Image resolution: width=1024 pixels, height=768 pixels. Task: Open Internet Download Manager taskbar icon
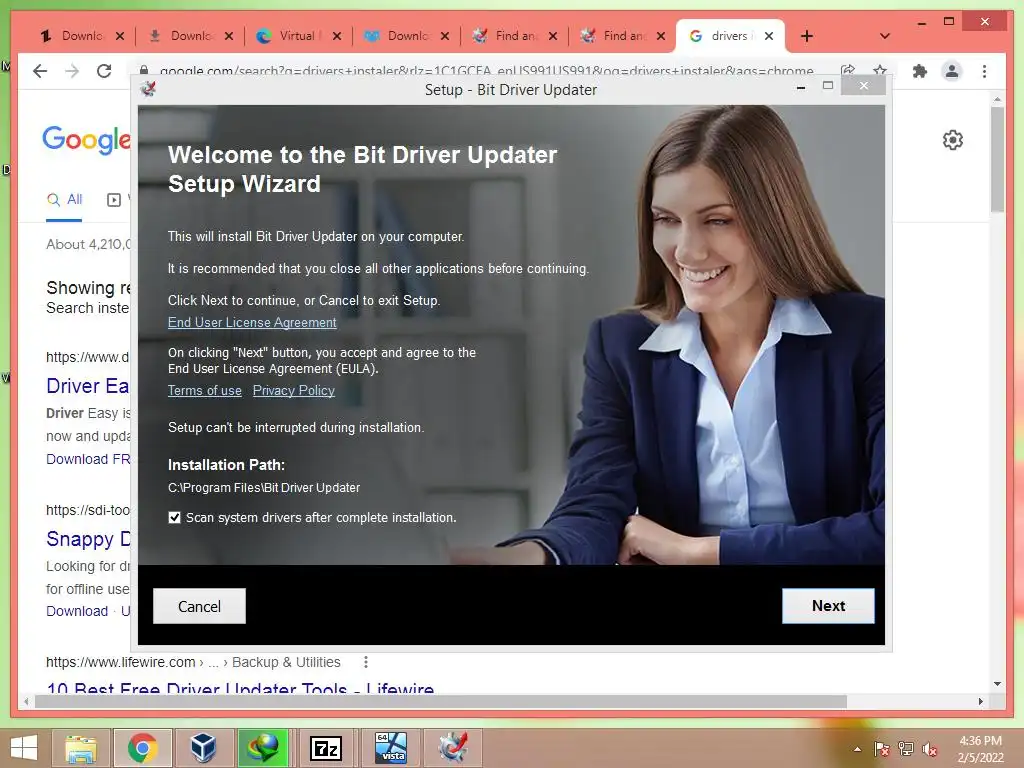point(263,748)
